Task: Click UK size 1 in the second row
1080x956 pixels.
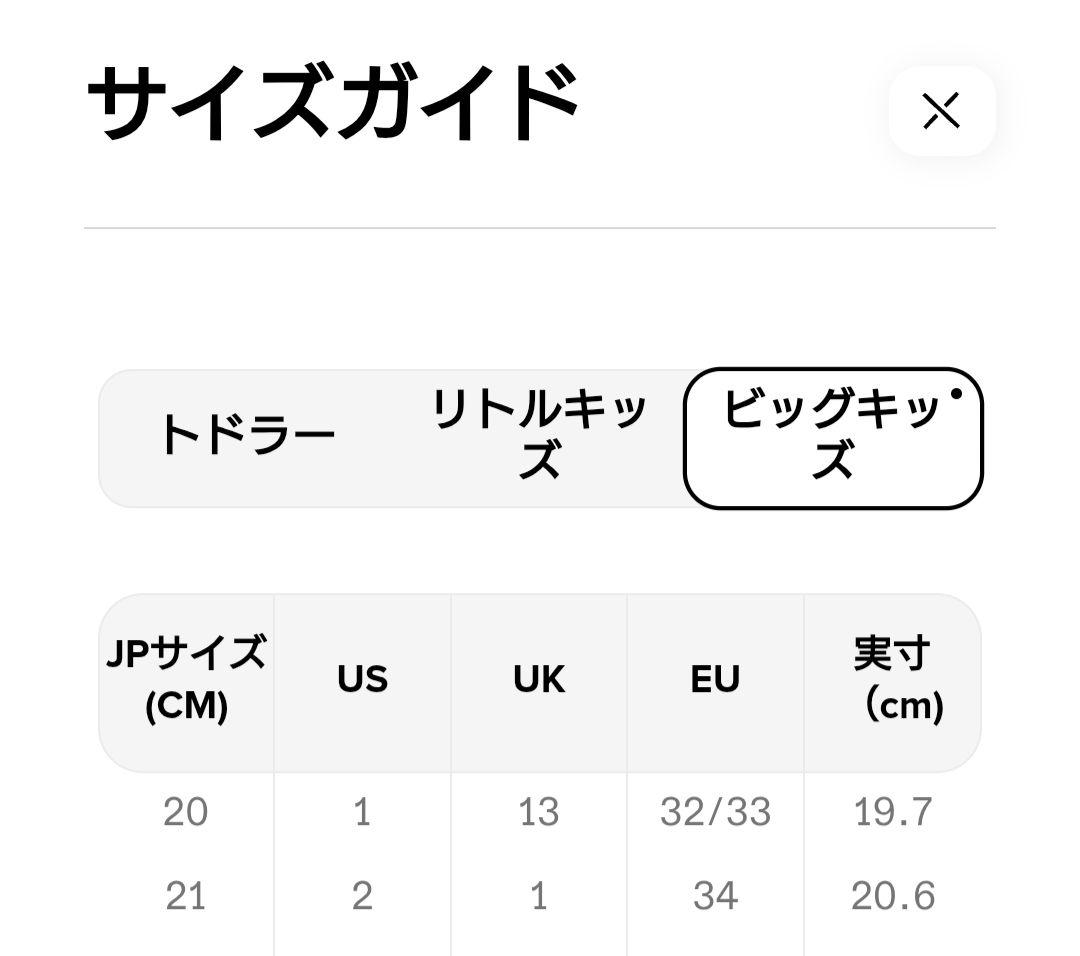Action: pos(539,896)
